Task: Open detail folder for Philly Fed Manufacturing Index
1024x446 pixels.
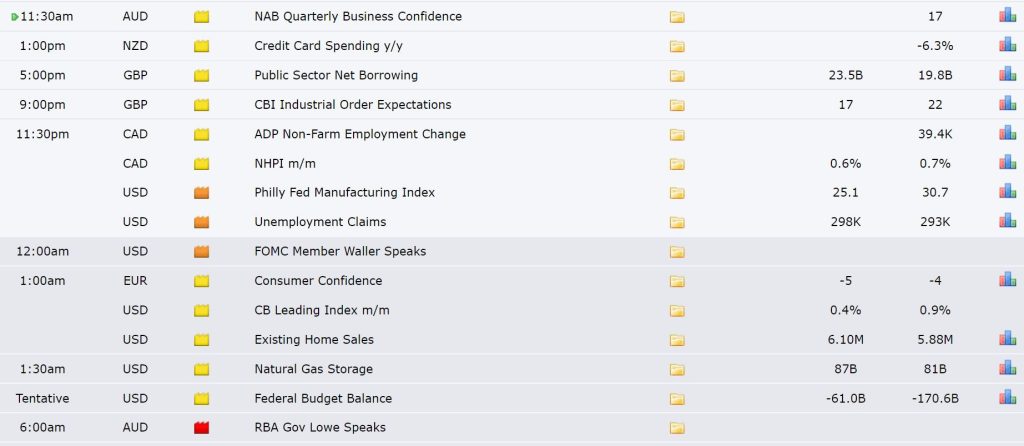Action: click(677, 193)
